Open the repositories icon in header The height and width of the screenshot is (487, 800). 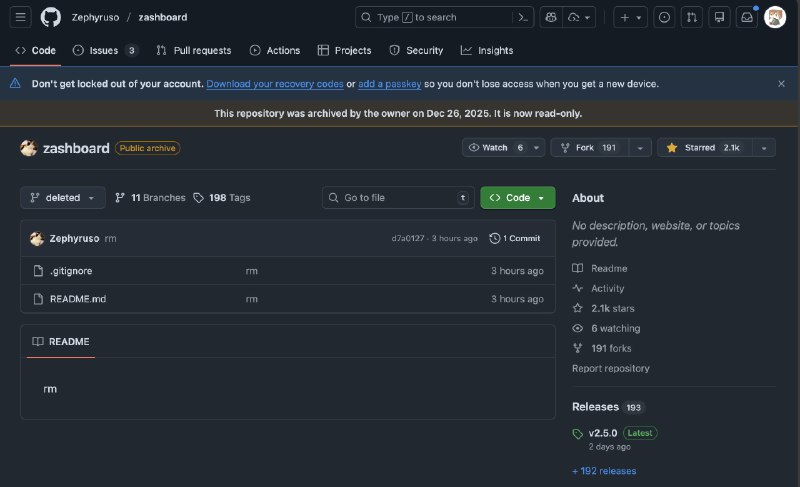click(719, 17)
